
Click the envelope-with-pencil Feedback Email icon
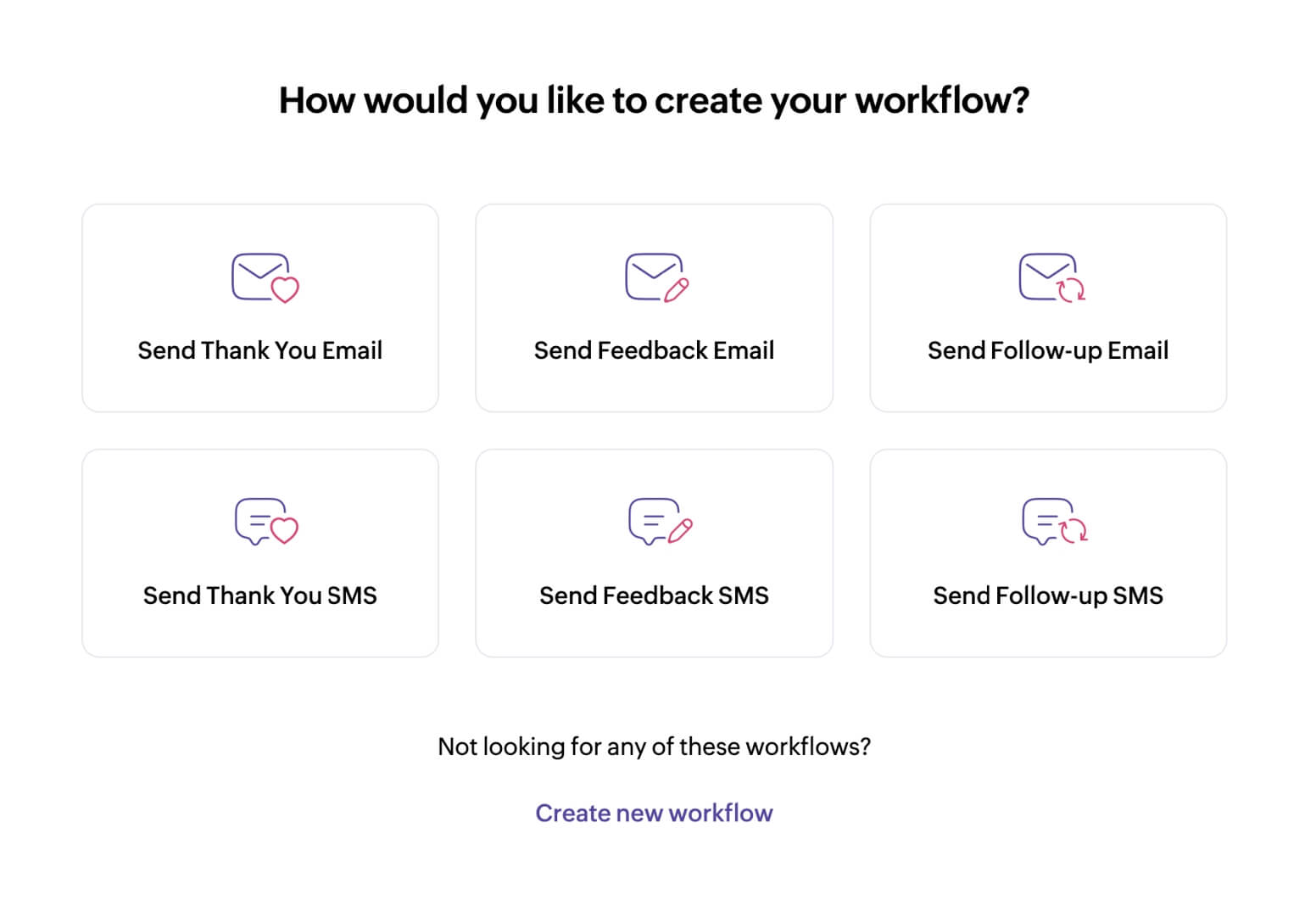tap(657, 277)
